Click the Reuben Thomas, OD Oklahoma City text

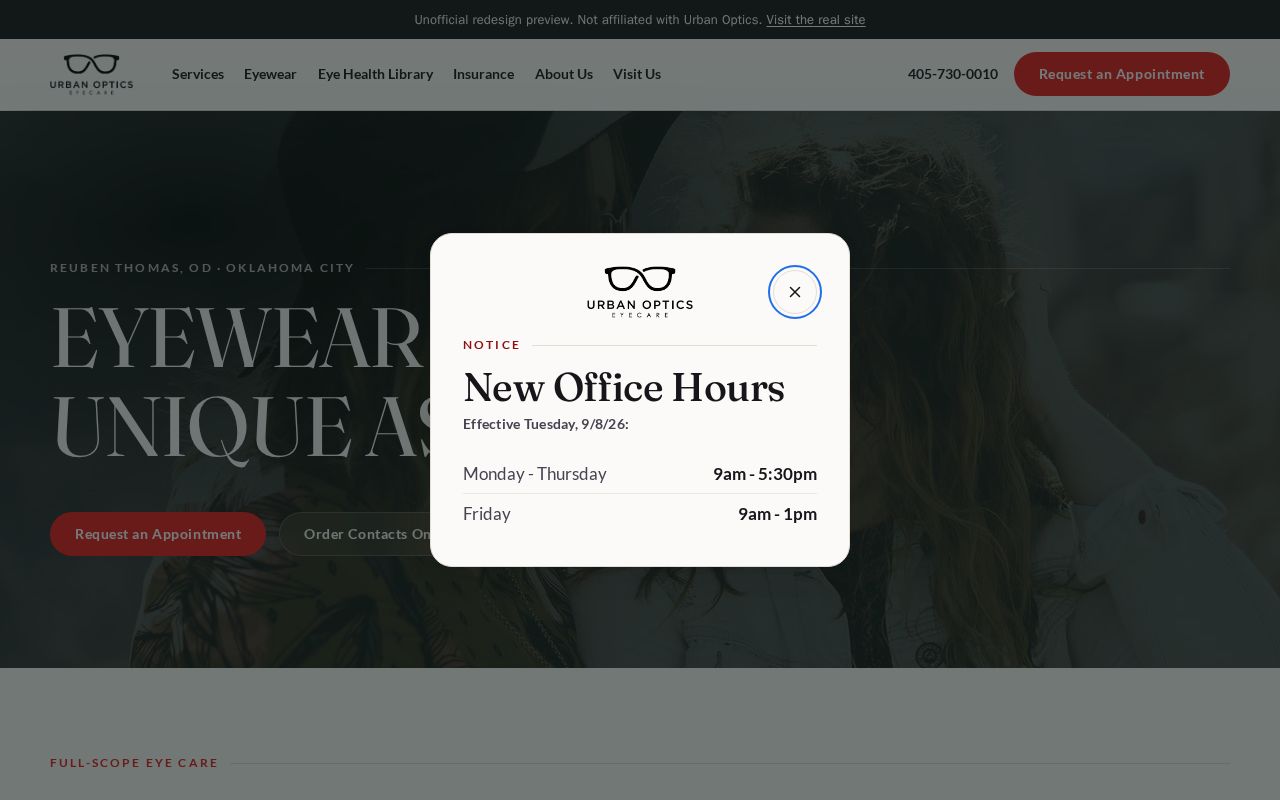202,268
